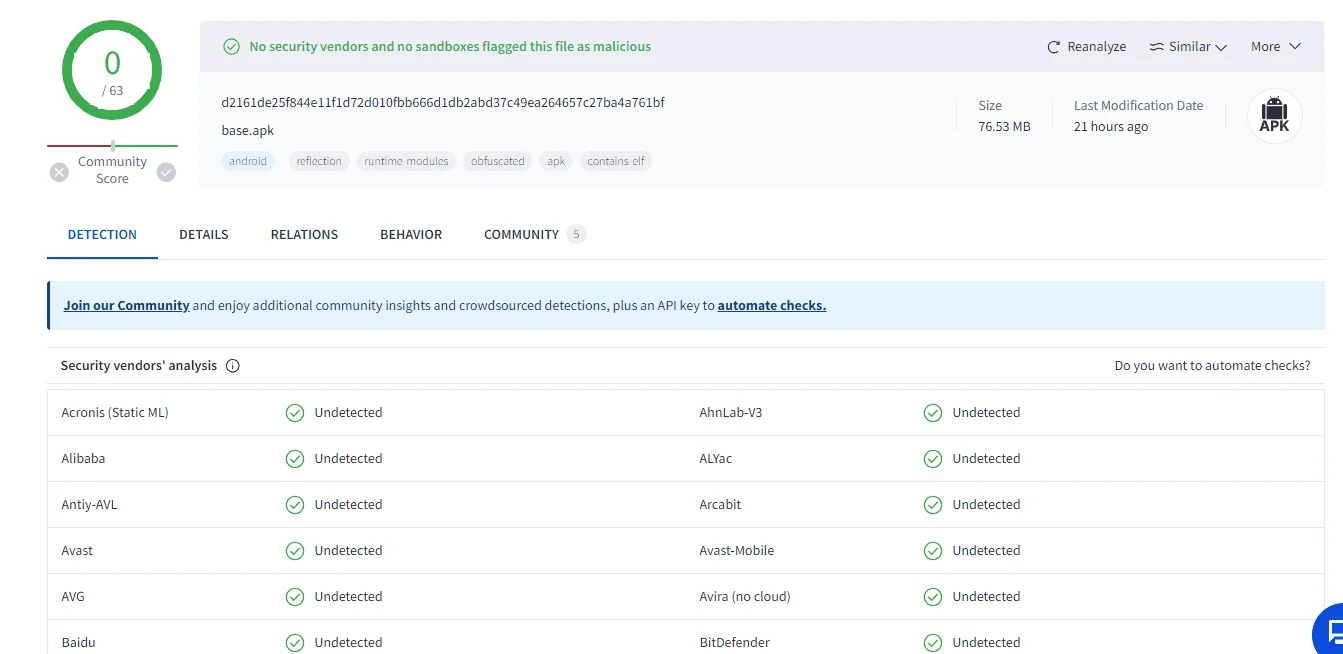Image resolution: width=1343 pixels, height=654 pixels.
Task: Click the 76.53 MB size value
Action: tap(1004, 127)
